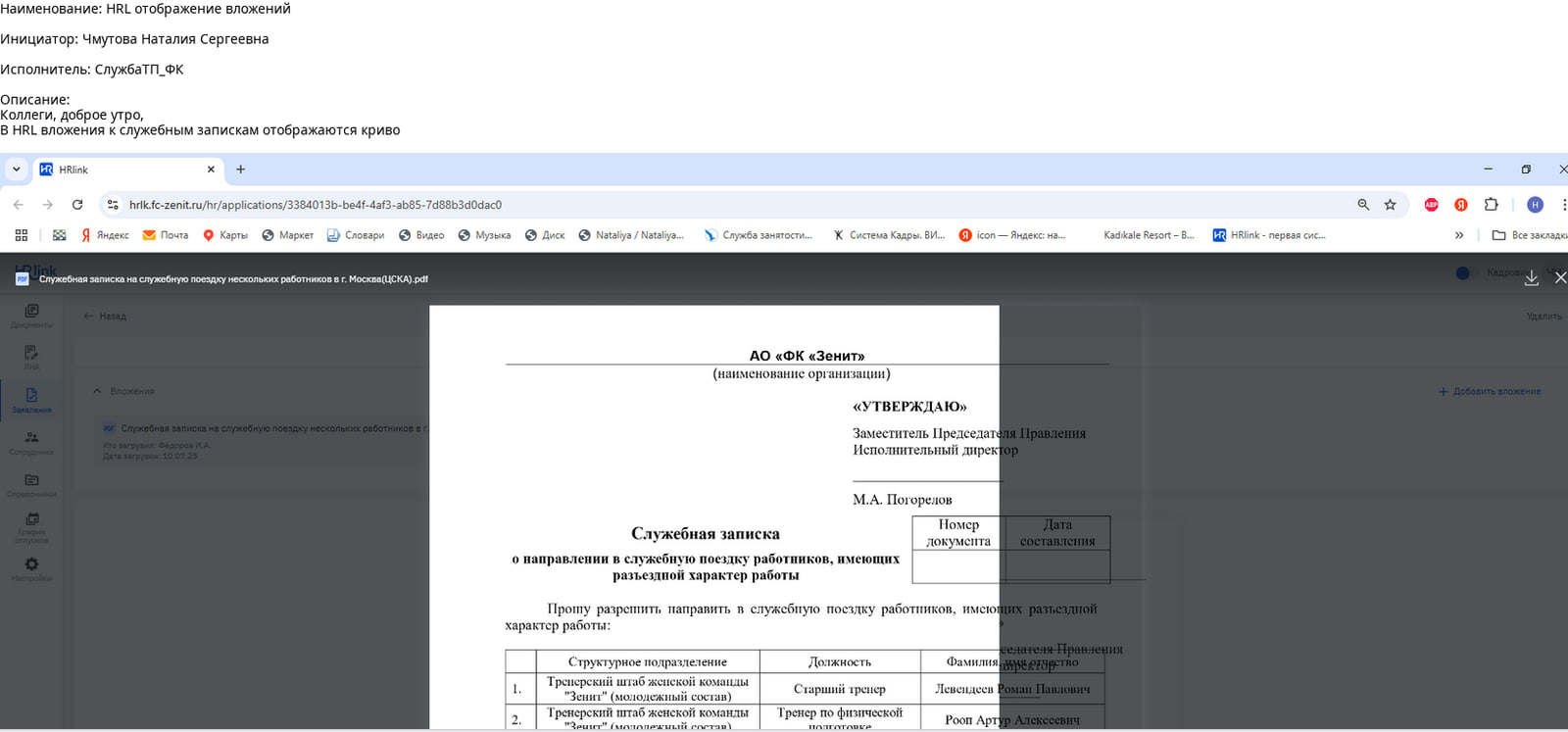Click the «УТВЕРЖДАЮ» text in document
The width and height of the screenshot is (1568, 732).
click(x=909, y=407)
